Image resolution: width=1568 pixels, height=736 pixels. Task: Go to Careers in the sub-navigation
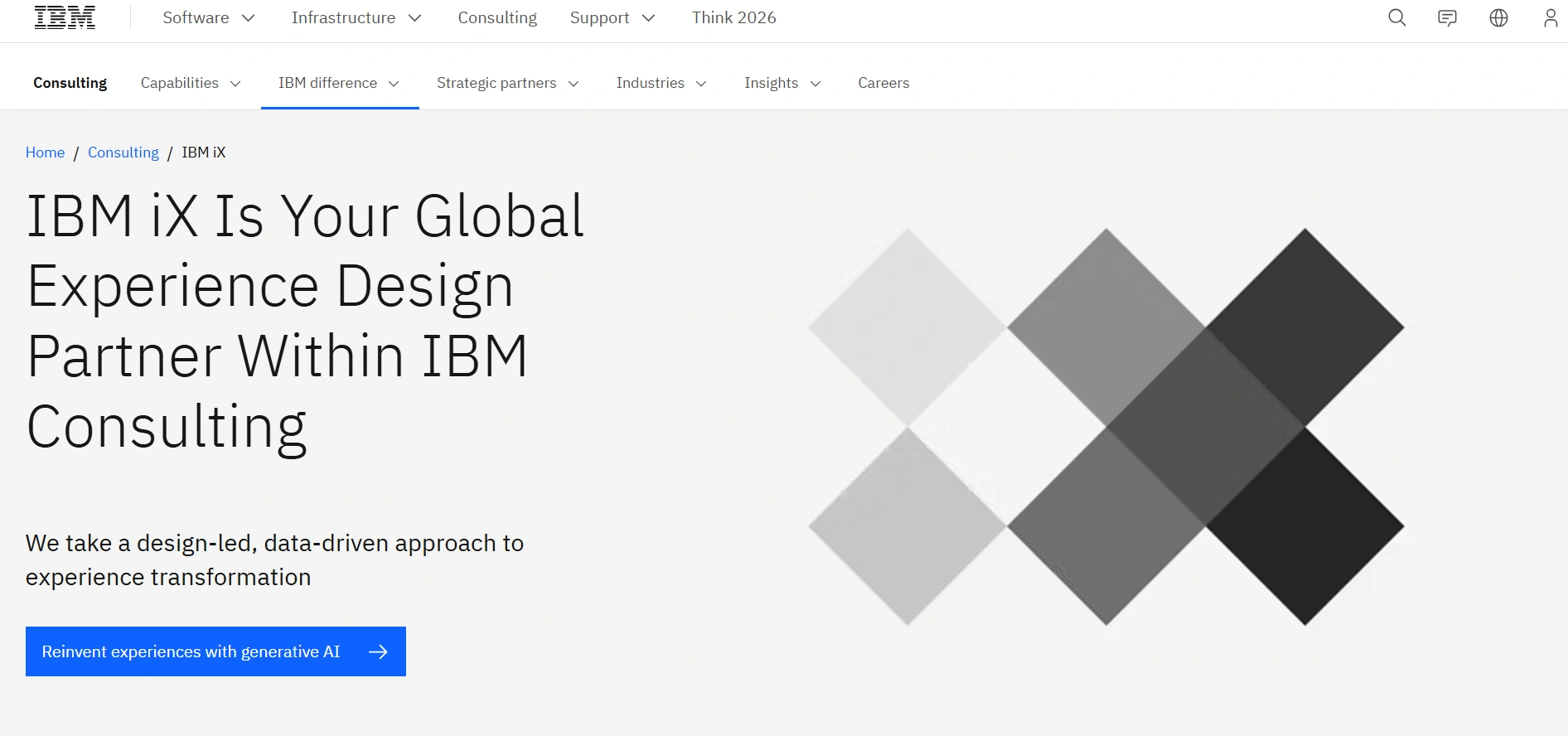point(883,83)
